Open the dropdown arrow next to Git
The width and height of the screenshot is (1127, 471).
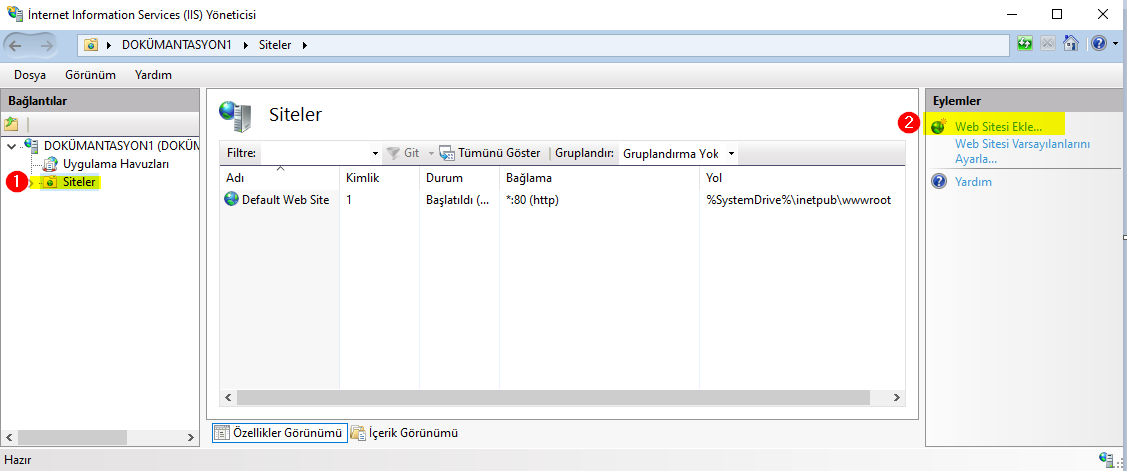(432, 154)
